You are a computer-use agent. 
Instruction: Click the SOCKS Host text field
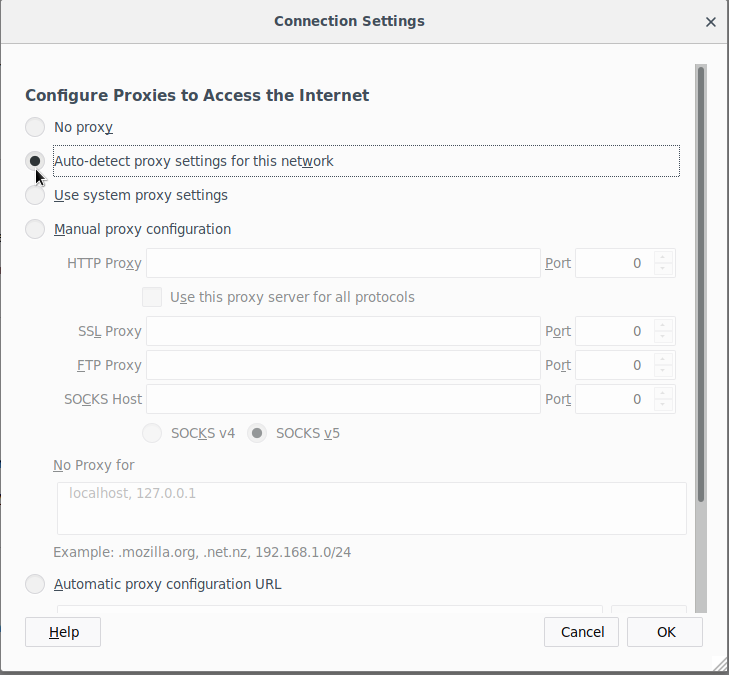coord(343,399)
